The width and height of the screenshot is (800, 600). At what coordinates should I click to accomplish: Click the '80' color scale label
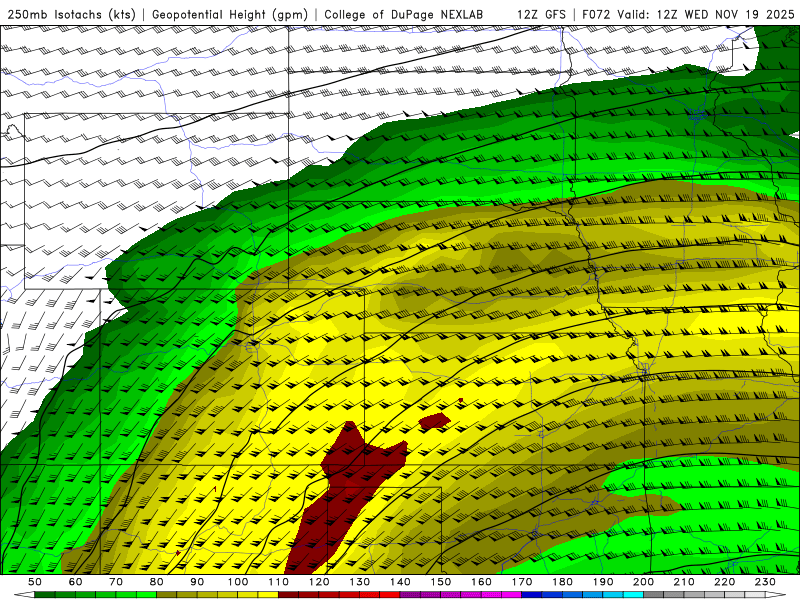click(157, 582)
